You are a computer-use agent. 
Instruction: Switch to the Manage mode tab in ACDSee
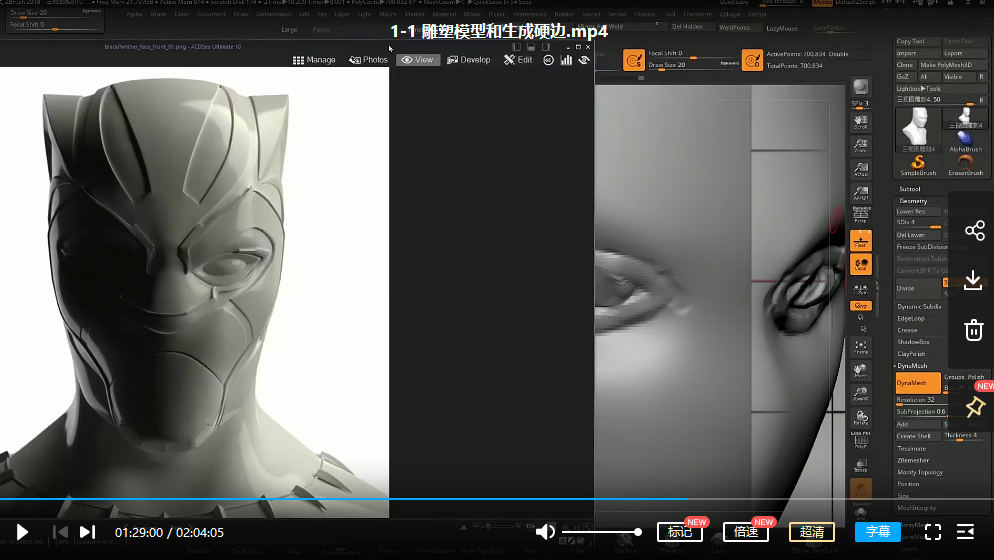[314, 60]
